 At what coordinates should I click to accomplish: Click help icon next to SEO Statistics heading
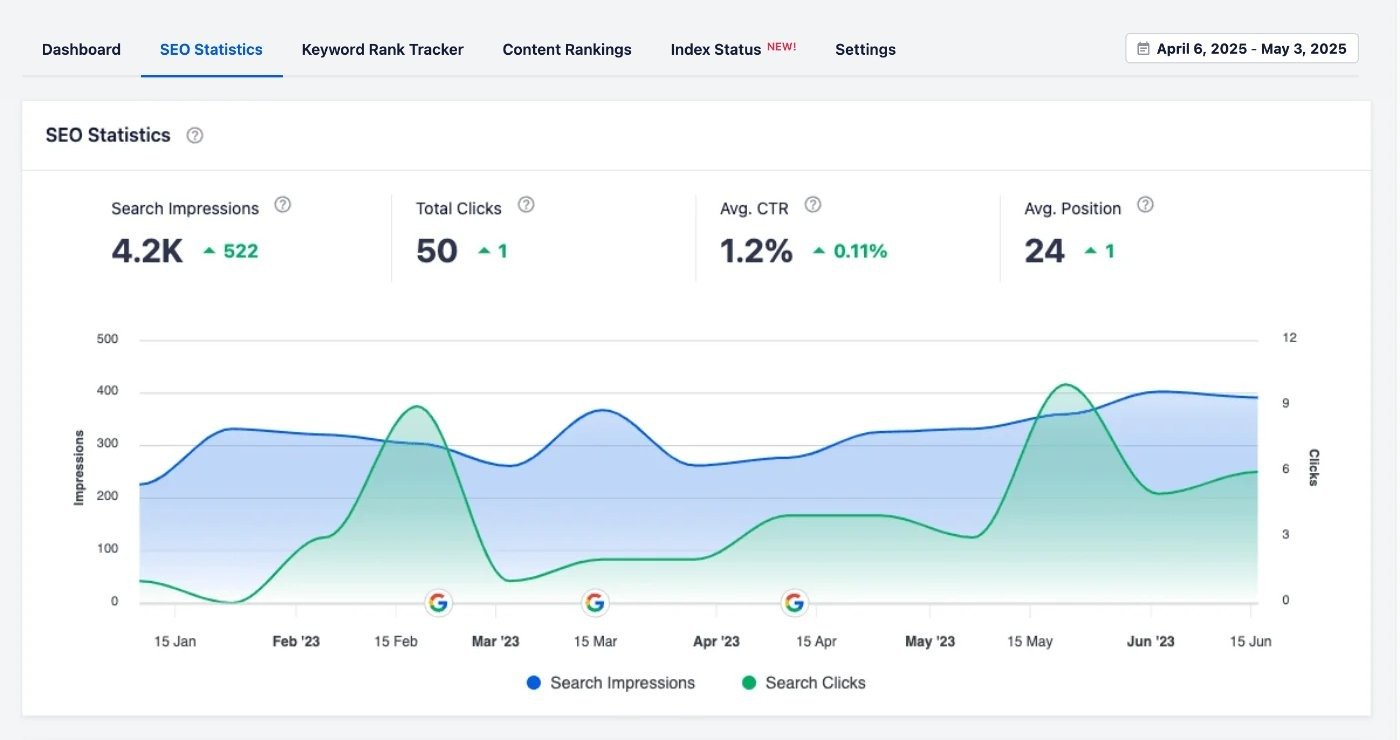[x=195, y=136]
